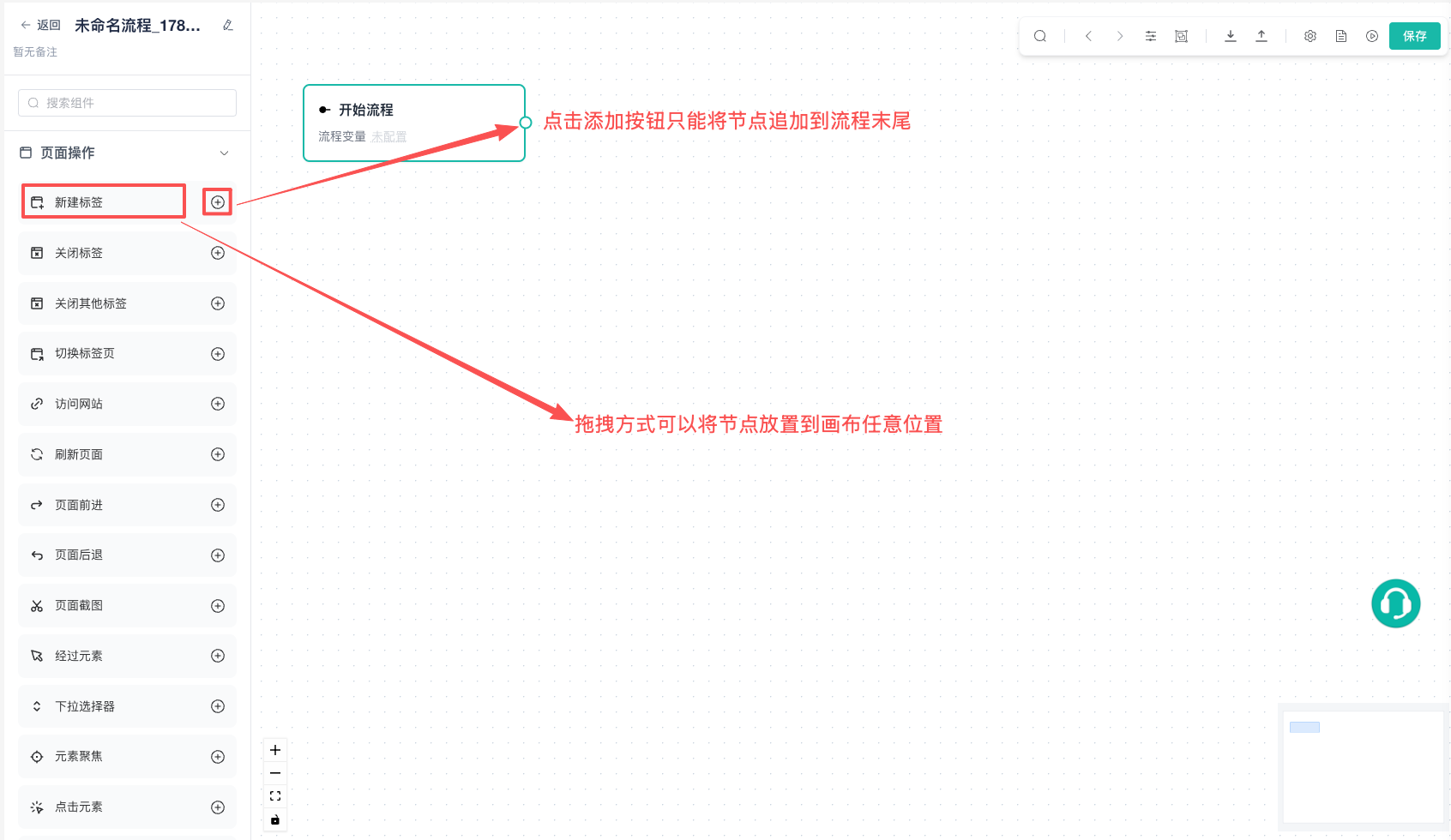Edit the flow name with the pencil icon
This screenshot has width=1451, height=840.
(x=227, y=25)
